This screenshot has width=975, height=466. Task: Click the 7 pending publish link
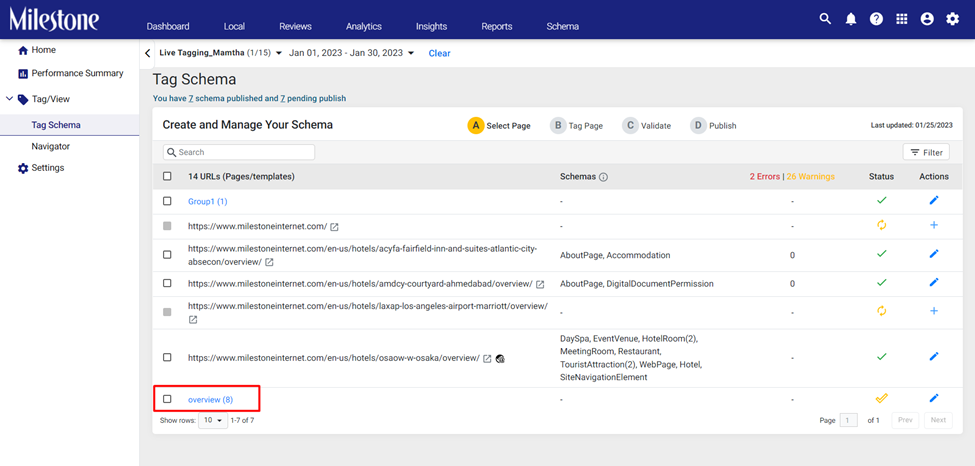tap(283, 98)
